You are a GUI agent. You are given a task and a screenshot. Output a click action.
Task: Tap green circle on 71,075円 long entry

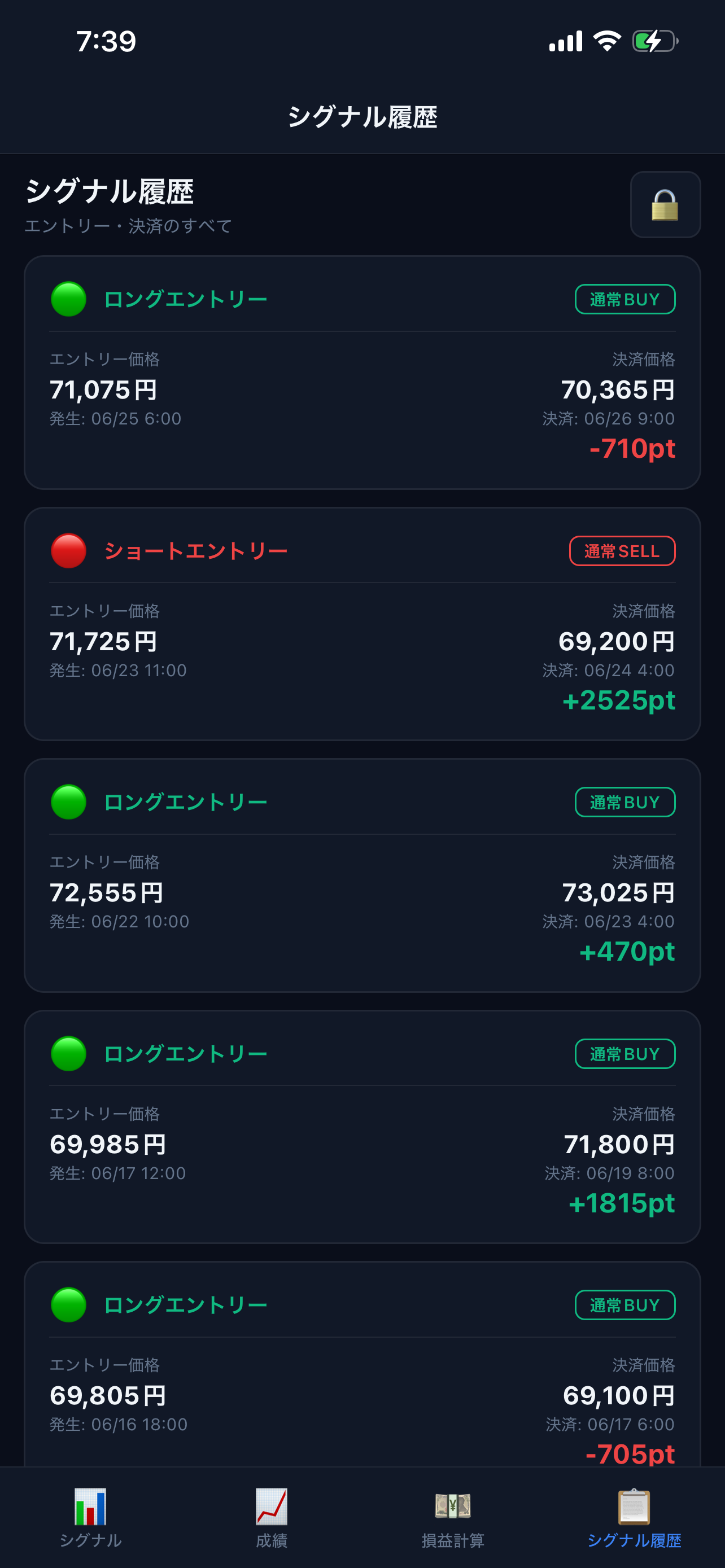[69, 299]
